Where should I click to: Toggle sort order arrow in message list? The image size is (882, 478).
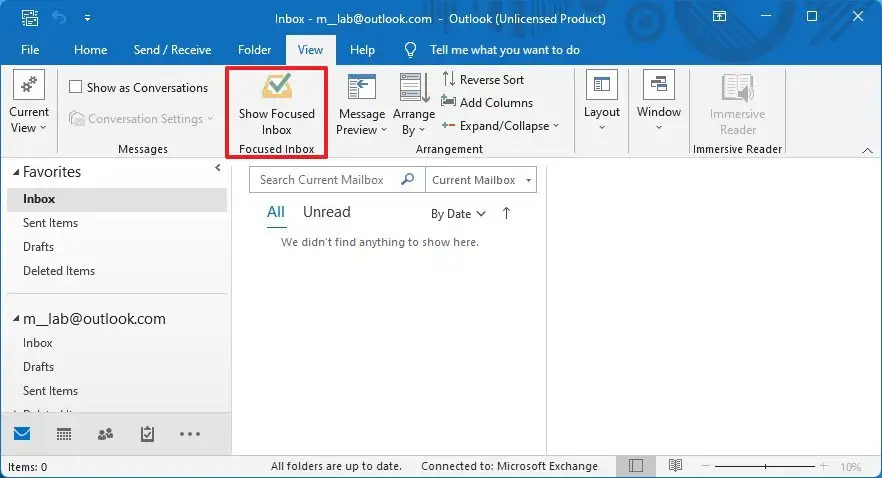[506, 213]
